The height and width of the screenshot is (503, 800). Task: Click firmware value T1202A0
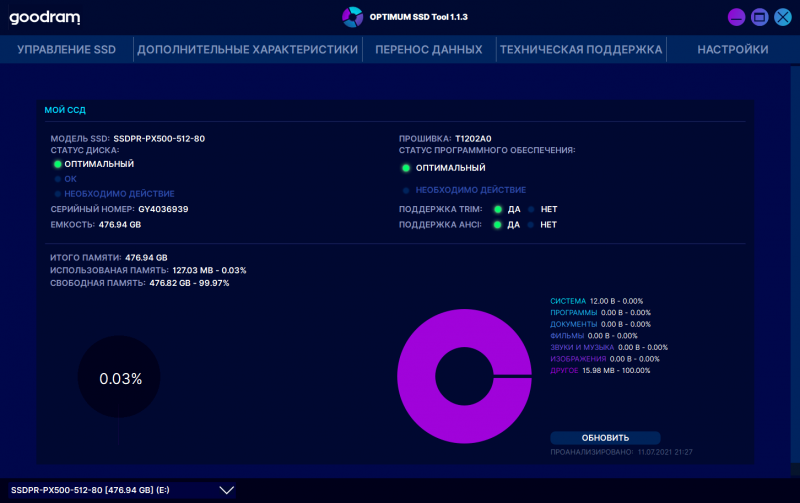coord(473,139)
